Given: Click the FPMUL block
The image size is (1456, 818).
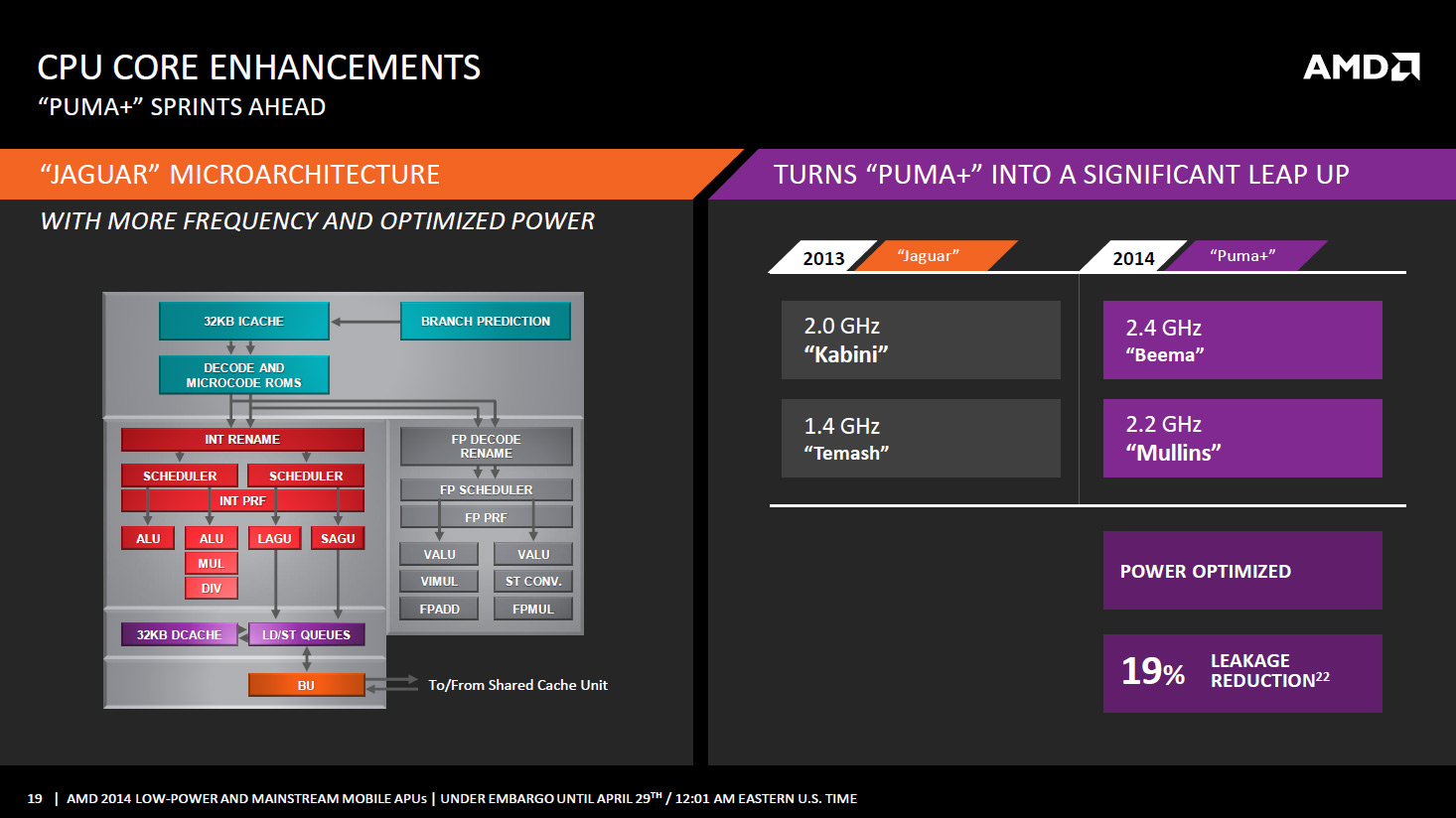Looking at the screenshot, I should point(532,609).
